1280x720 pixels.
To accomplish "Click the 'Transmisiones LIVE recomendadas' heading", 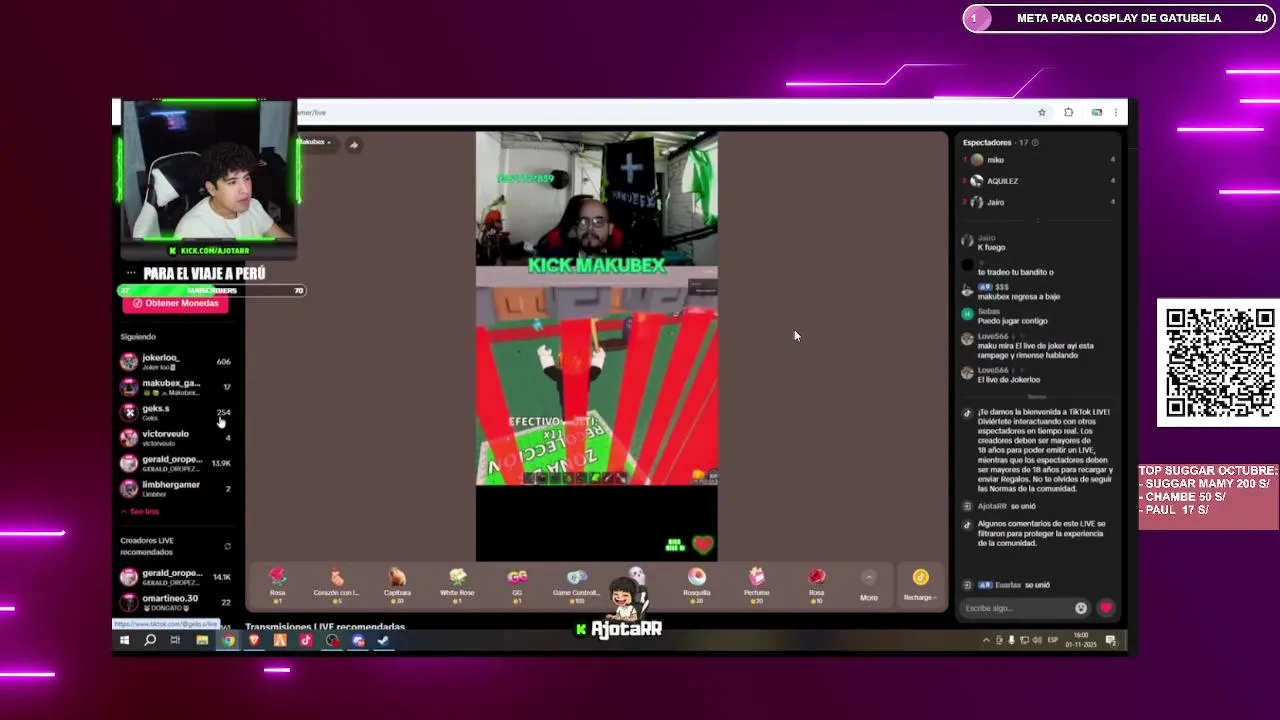I will (x=325, y=627).
